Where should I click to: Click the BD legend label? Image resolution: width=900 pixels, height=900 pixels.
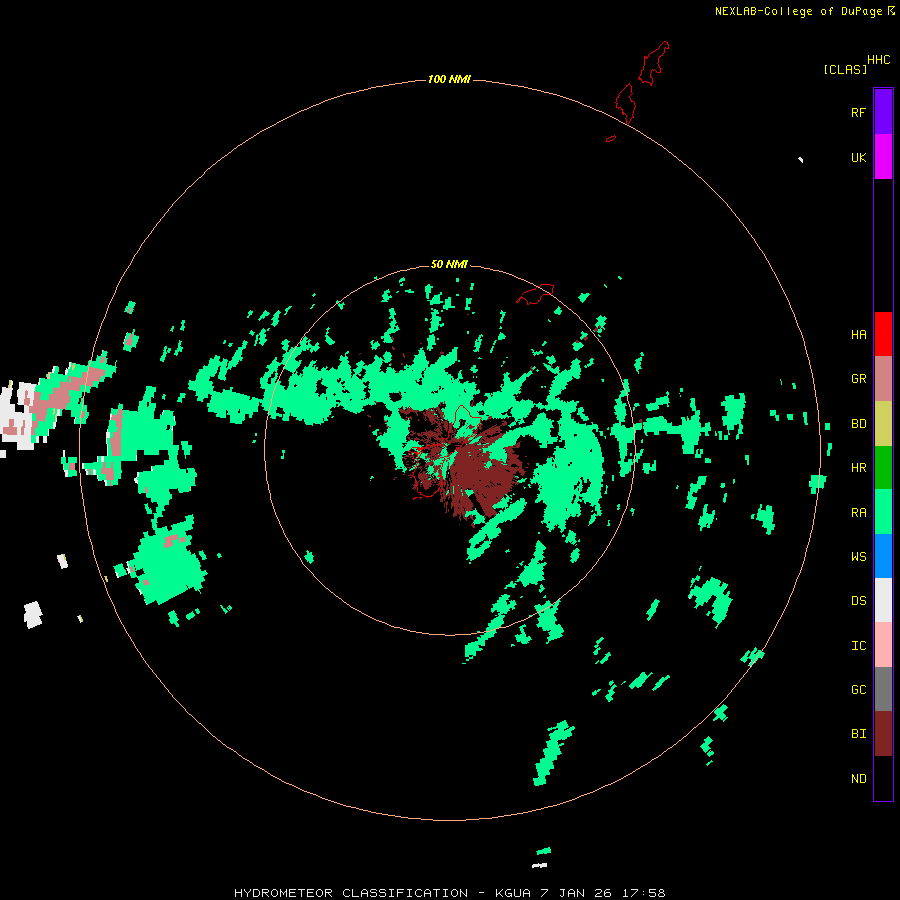(858, 424)
